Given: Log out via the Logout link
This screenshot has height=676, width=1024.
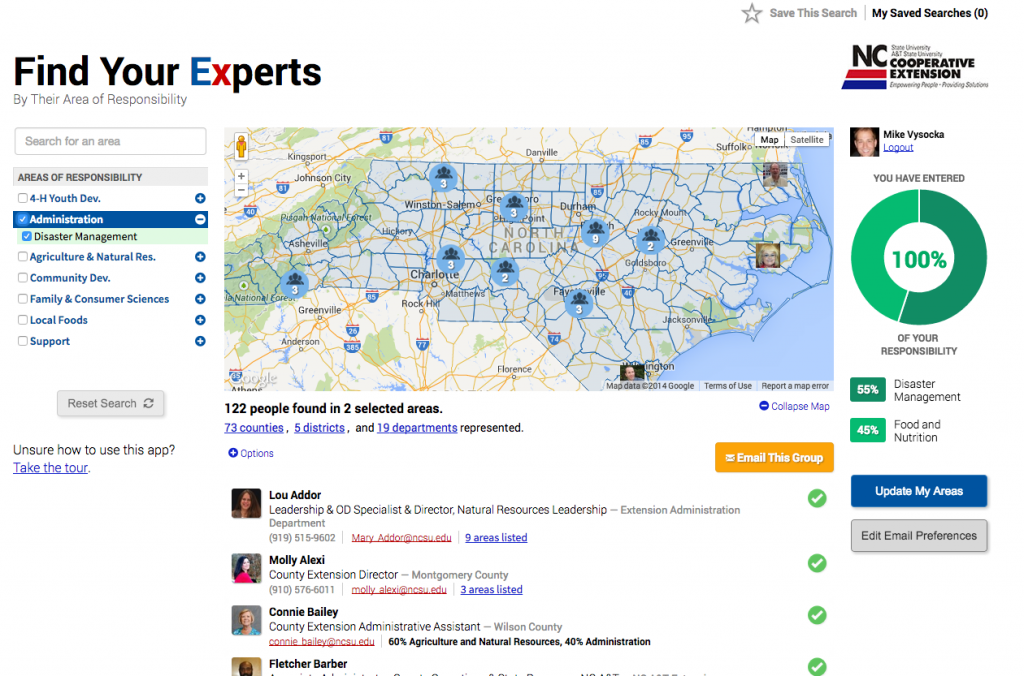Looking at the screenshot, I should pyautogui.click(x=898, y=148).
